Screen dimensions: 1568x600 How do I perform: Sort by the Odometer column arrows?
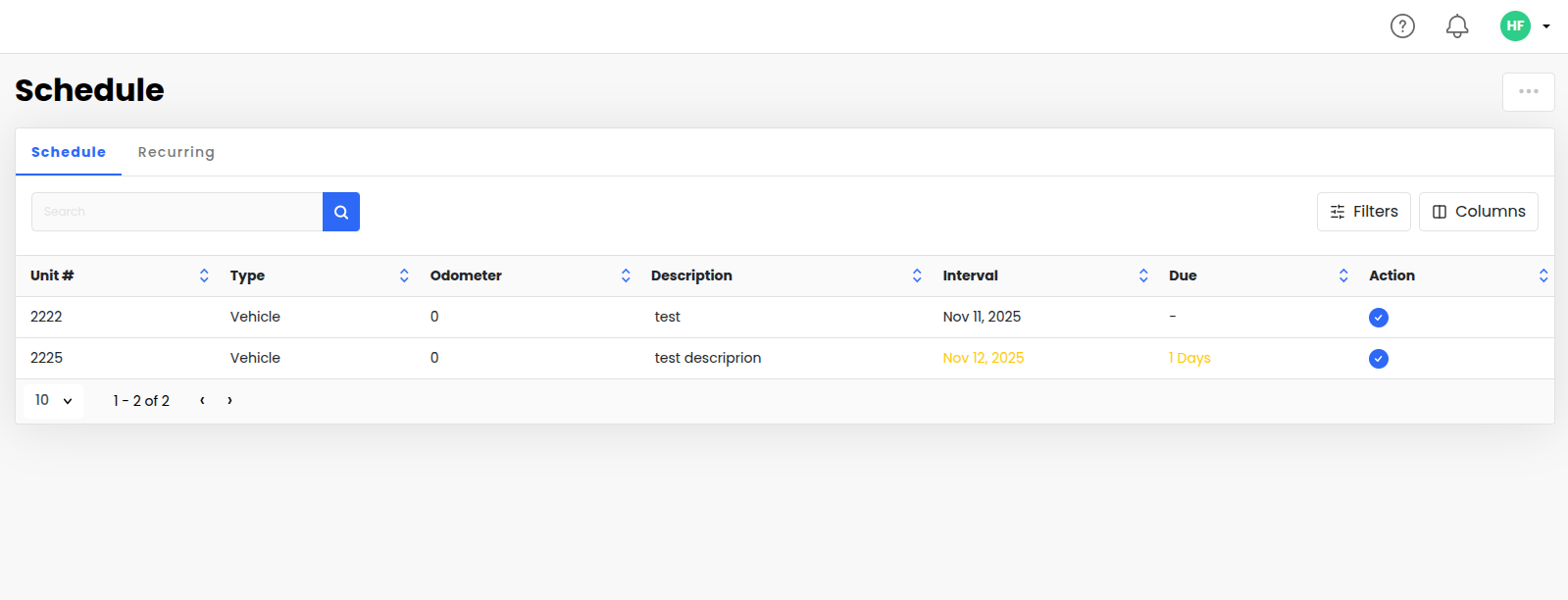click(x=626, y=275)
